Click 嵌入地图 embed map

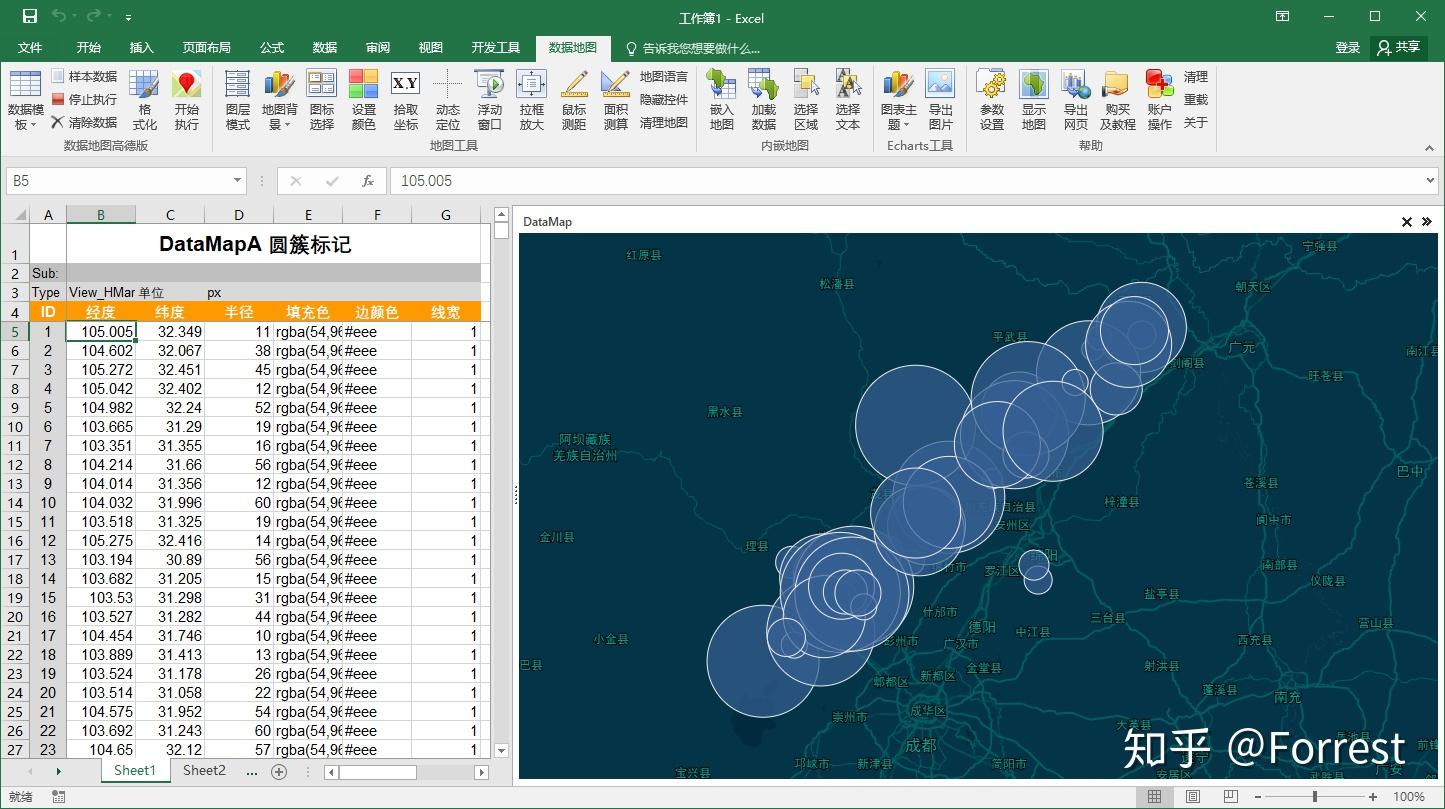[x=722, y=100]
